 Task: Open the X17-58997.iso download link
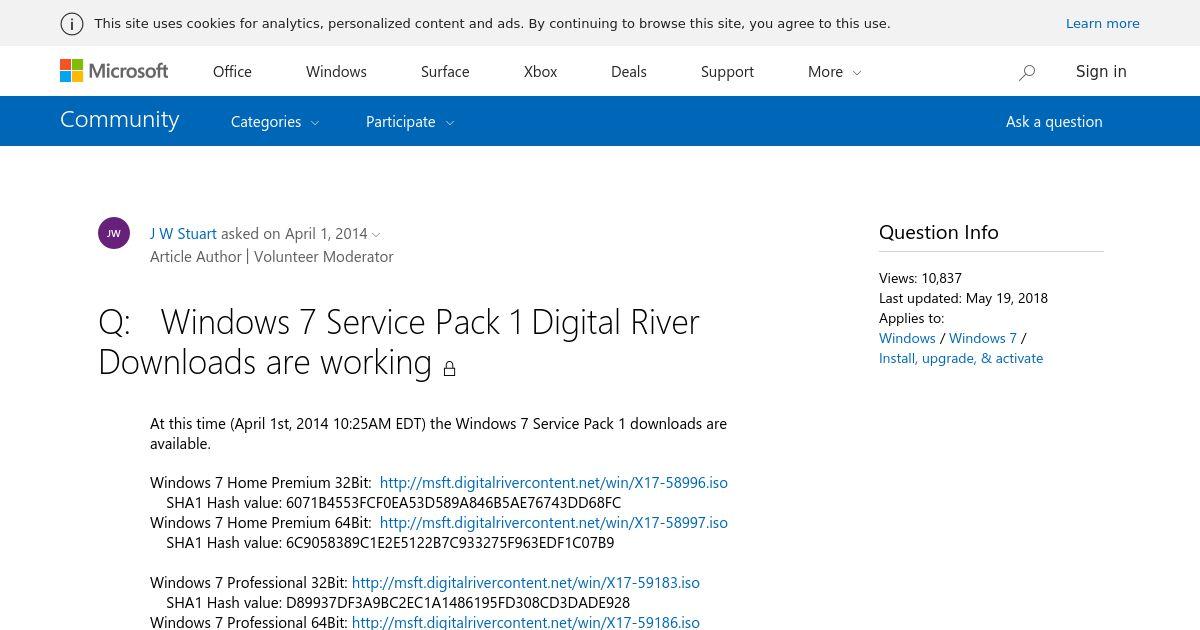click(554, 522)
